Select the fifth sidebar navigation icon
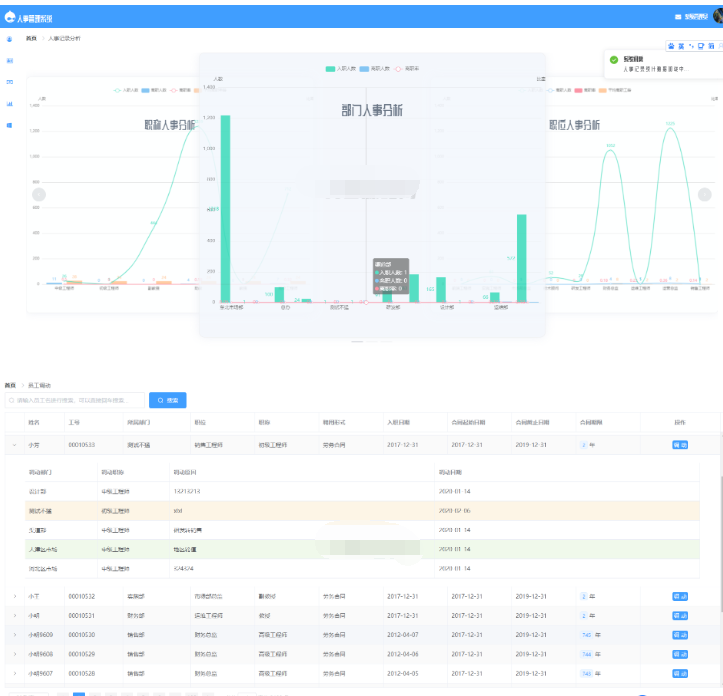The height and width of the screenshot is (696, 723). (9, 125)
